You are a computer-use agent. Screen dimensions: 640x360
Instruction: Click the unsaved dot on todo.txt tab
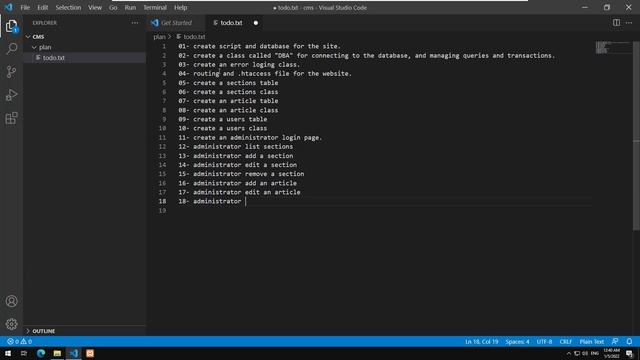tap(256, 23)
